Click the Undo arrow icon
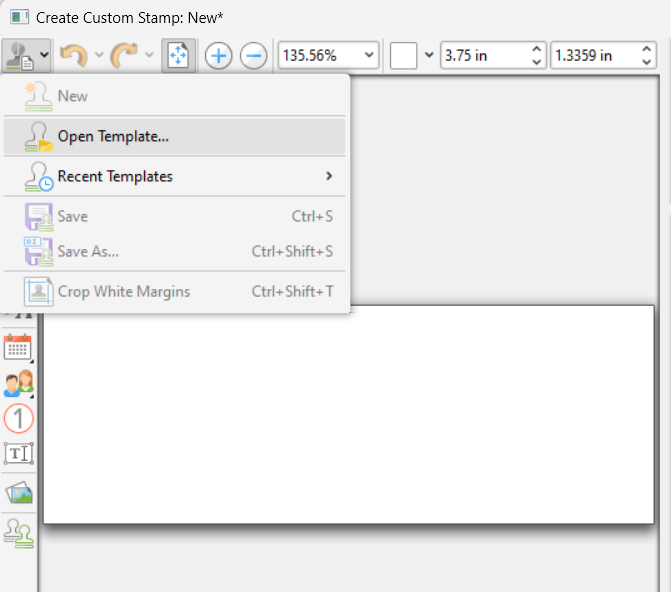671x592 pixels. click(x=73, y=55)
